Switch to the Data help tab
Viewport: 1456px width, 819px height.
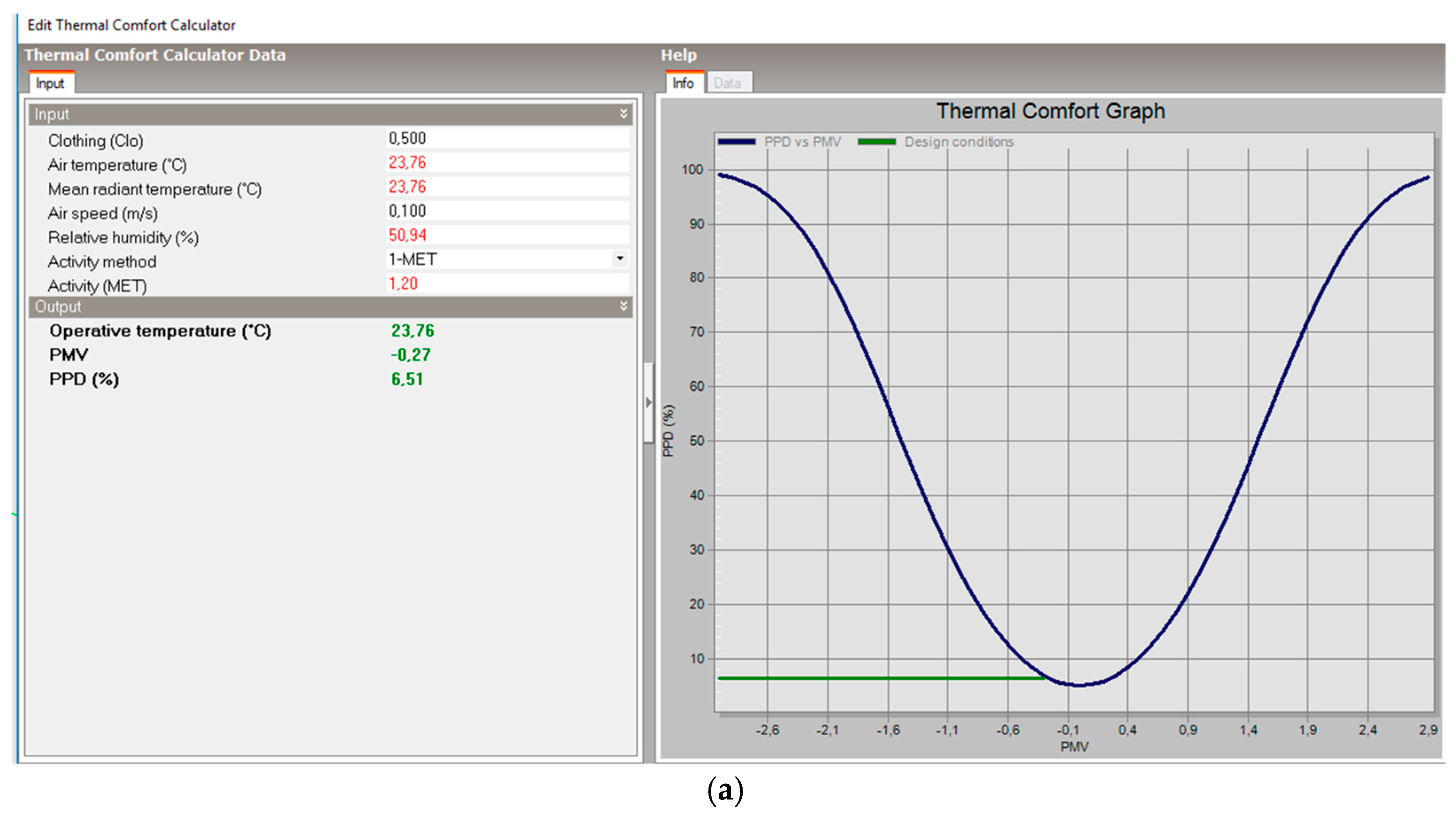click(728, 83)
